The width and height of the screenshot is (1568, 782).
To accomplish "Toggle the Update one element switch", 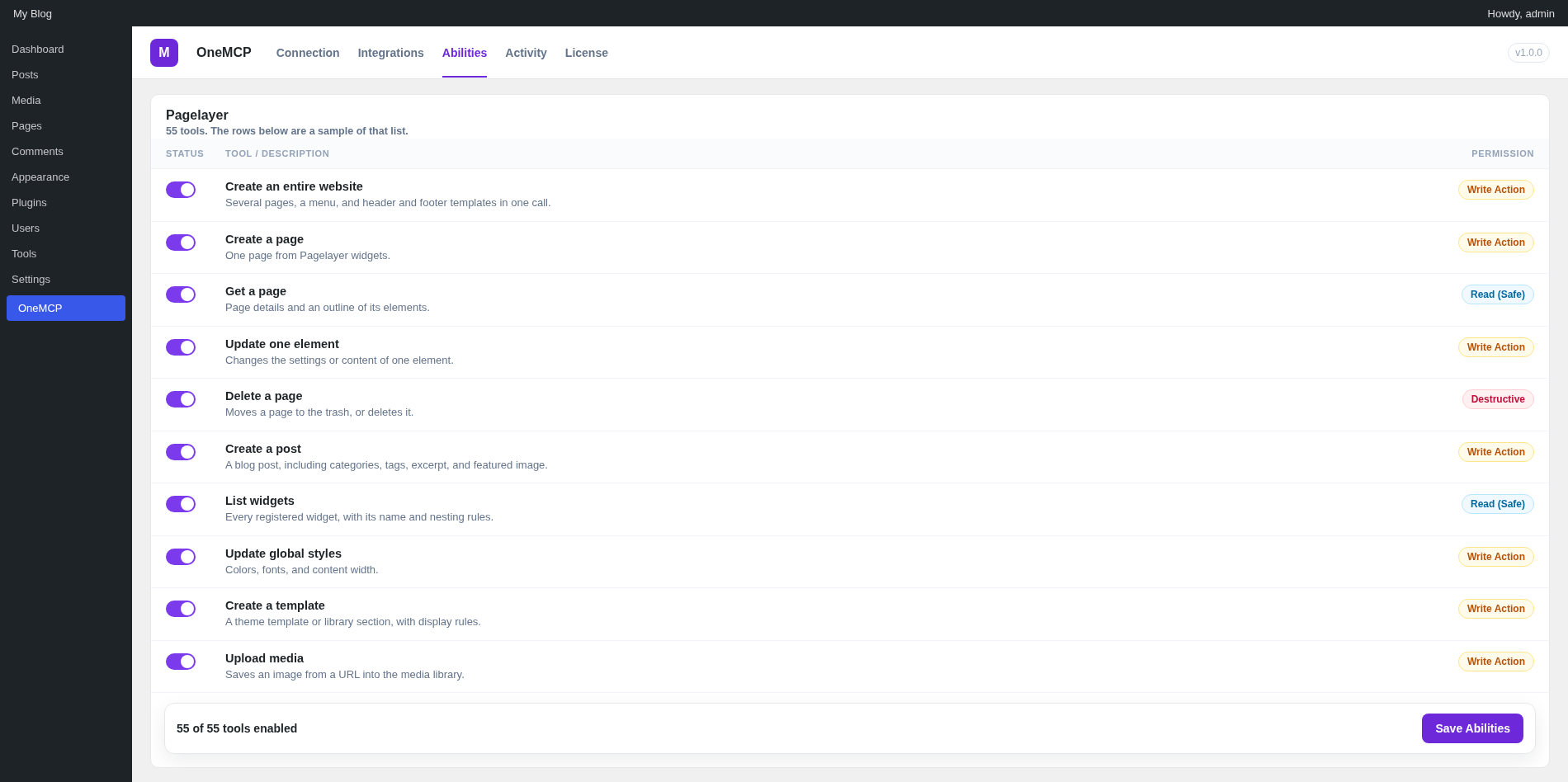I will tap(181, 347).
